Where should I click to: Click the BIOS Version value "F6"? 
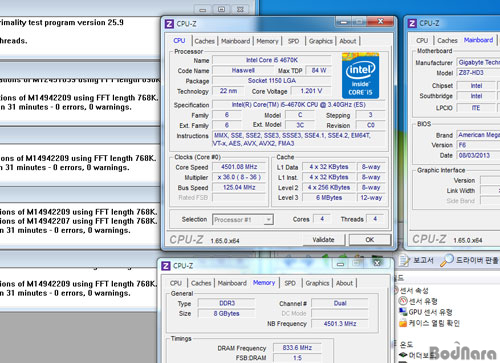478,145
